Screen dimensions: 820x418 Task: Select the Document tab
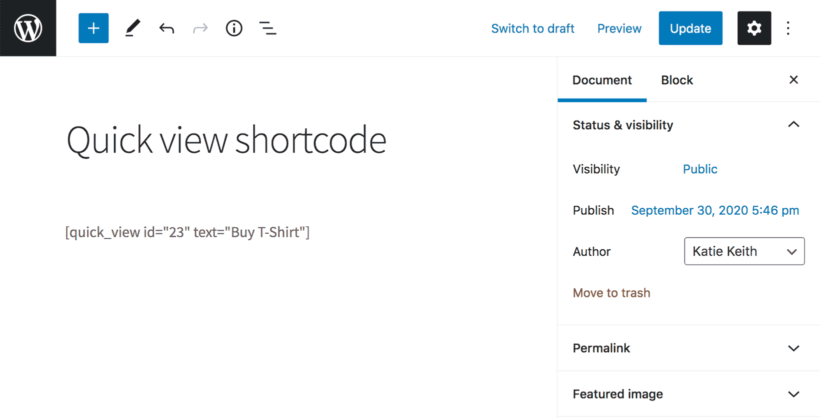[x=602, y=80]
